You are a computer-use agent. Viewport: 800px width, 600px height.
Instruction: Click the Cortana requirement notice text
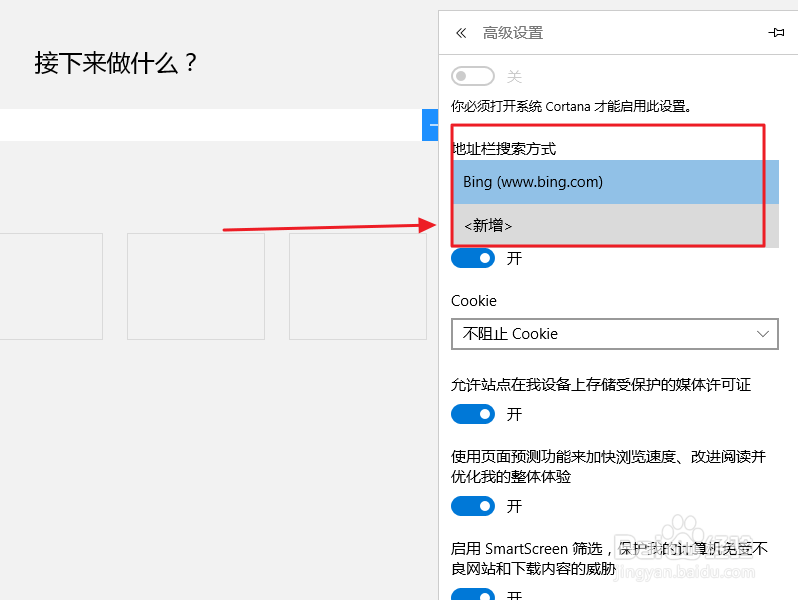pos(572,105)
